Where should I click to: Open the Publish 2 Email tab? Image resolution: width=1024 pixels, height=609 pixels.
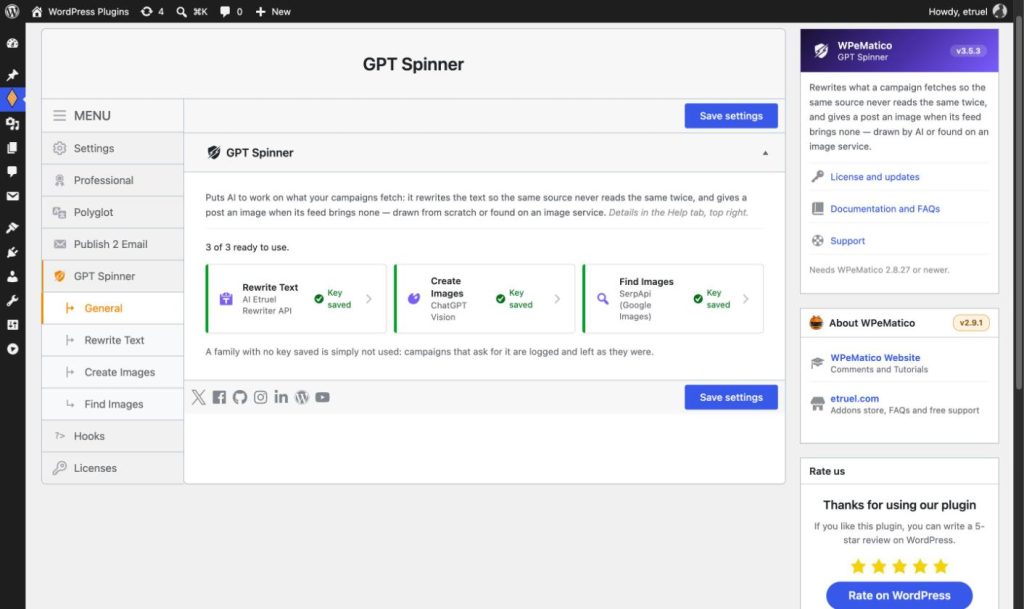[x=112, y=244]
